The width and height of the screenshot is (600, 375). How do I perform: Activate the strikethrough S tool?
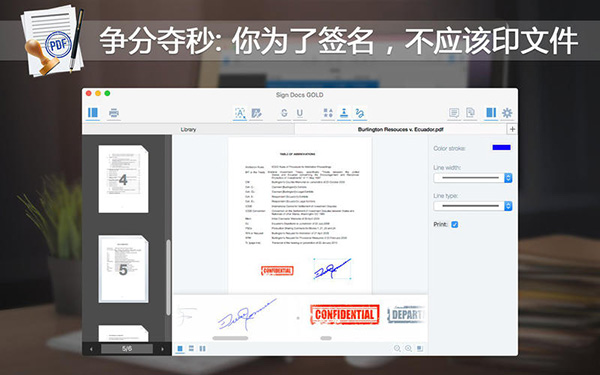[x=284, y=113]
